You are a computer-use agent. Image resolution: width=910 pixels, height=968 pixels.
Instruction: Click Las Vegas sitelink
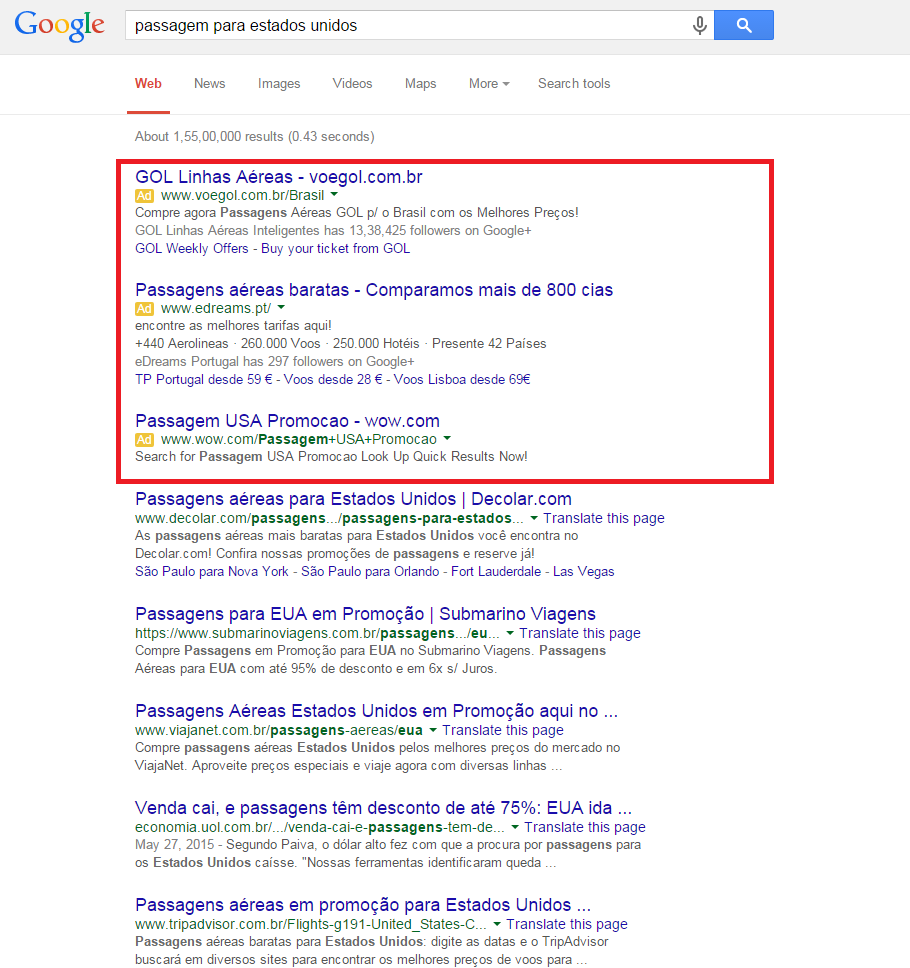(583, 571)
